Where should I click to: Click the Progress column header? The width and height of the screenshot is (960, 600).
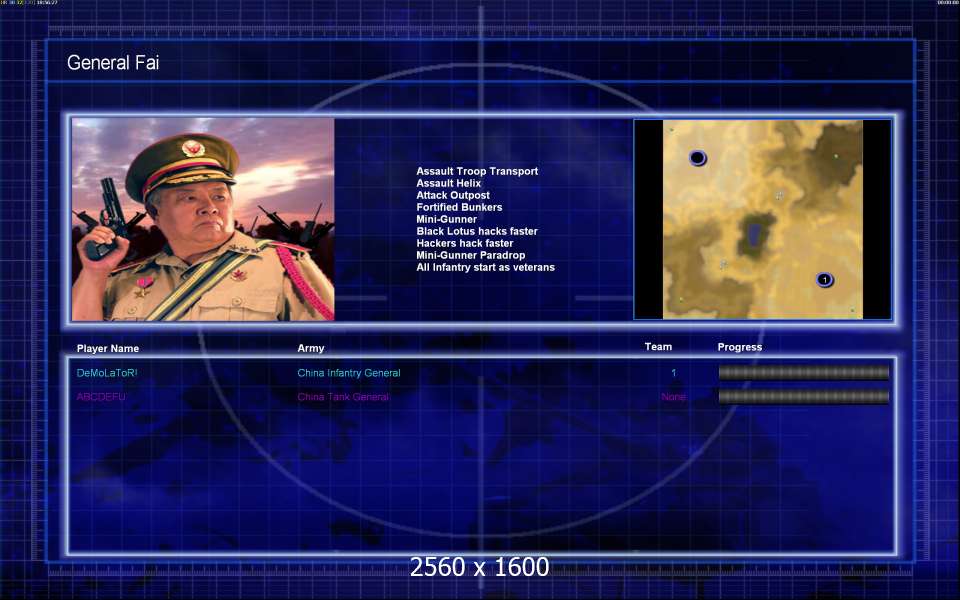(740, 347)
